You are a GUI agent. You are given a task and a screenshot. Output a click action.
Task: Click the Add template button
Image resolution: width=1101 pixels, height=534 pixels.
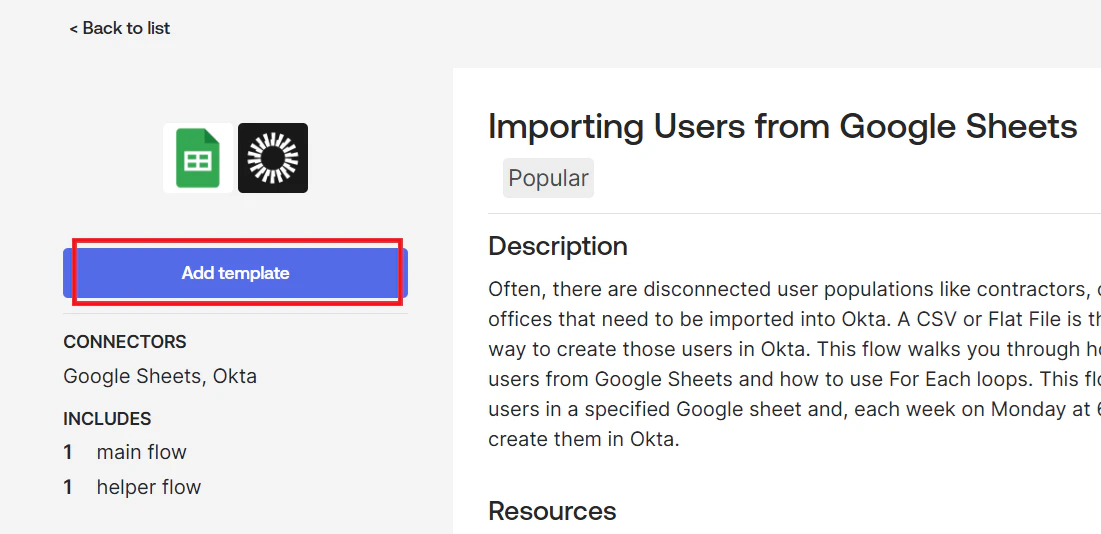pos(235,273)
